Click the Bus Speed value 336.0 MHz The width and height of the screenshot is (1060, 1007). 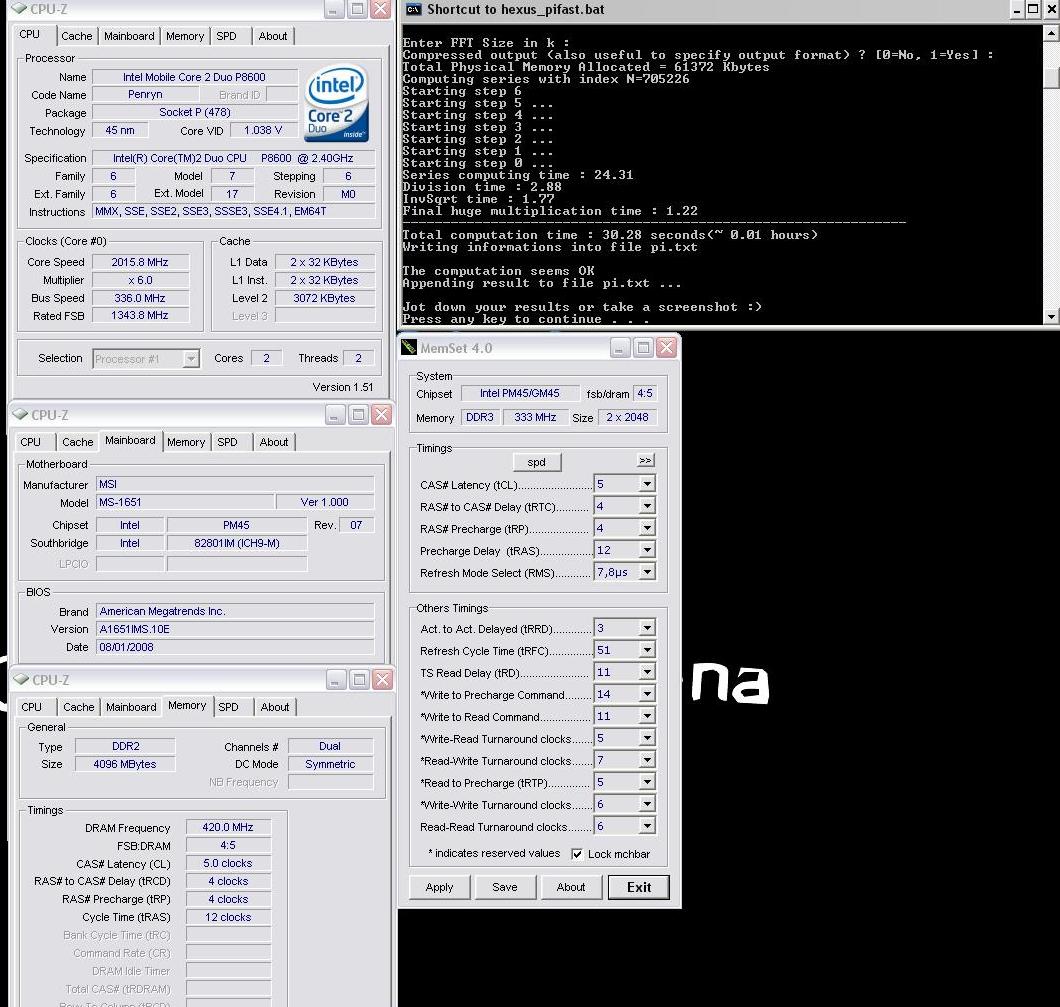pyautogui.click(x=140, y=298)
